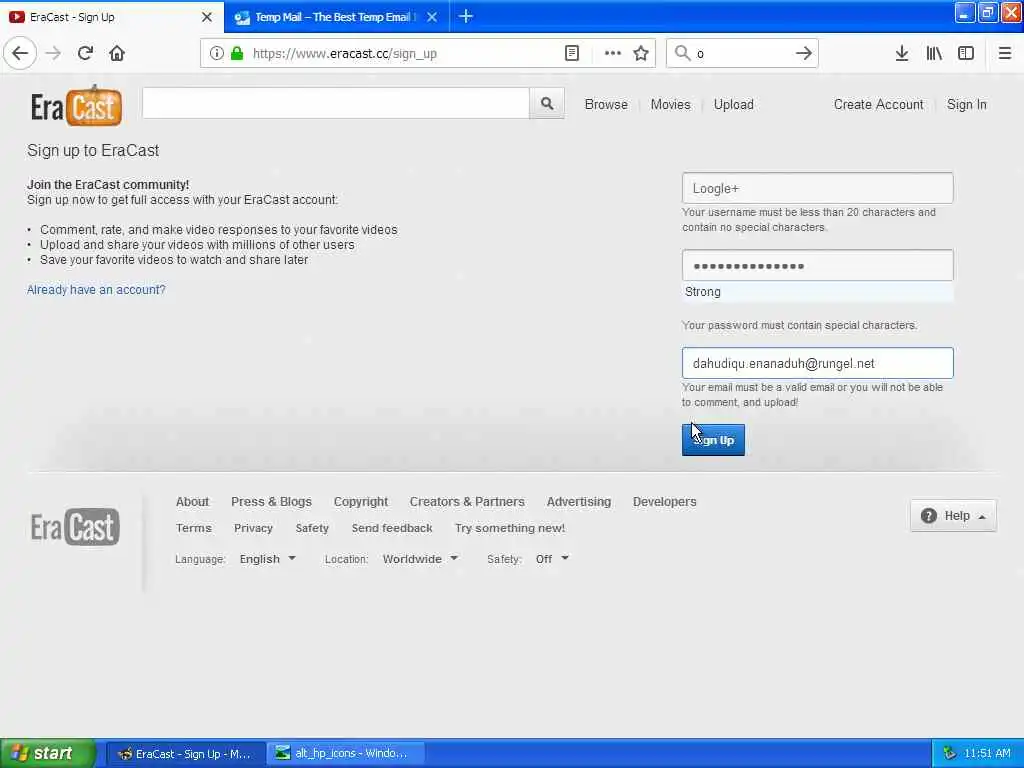
Task: Focus the email field with rungel.net address
Action: [817, 363]
